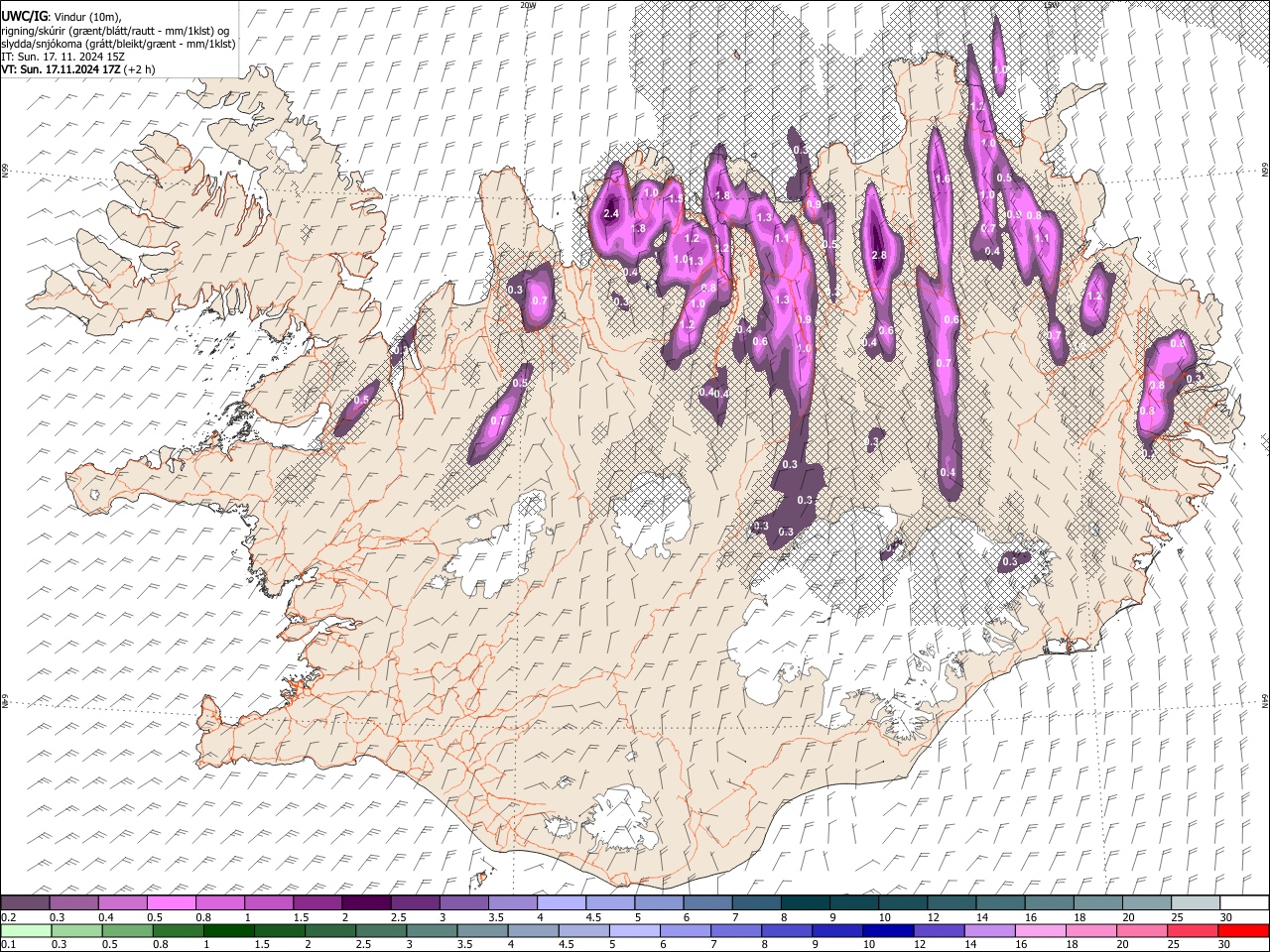Image resolution: width=1270 pixels, height=952 pixels.
Task: Select the dark teal swatch in the upper legend
Action: pos(806,902)
